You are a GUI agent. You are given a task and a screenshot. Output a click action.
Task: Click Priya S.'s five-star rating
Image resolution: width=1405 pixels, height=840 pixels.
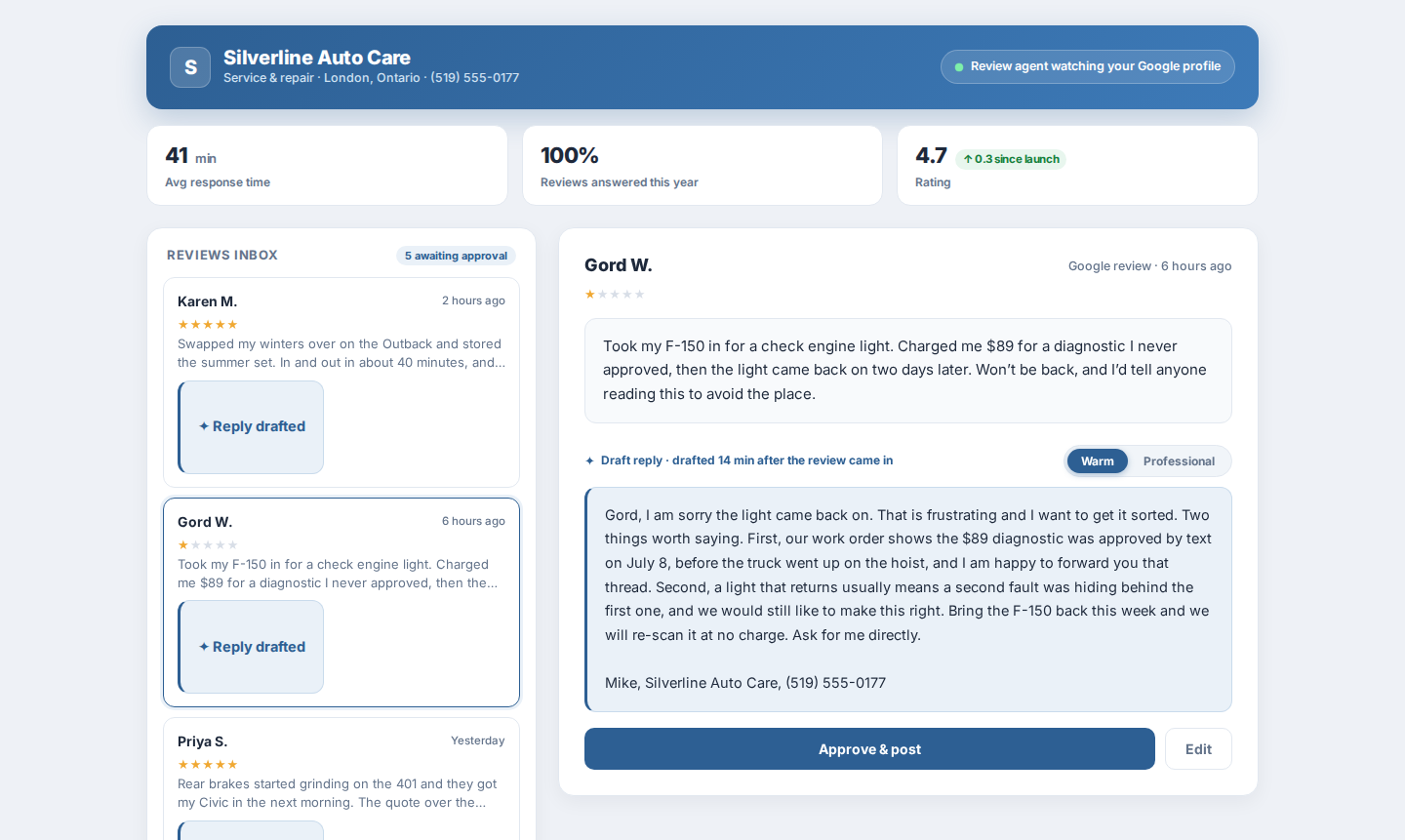click(x=208, y=765)
